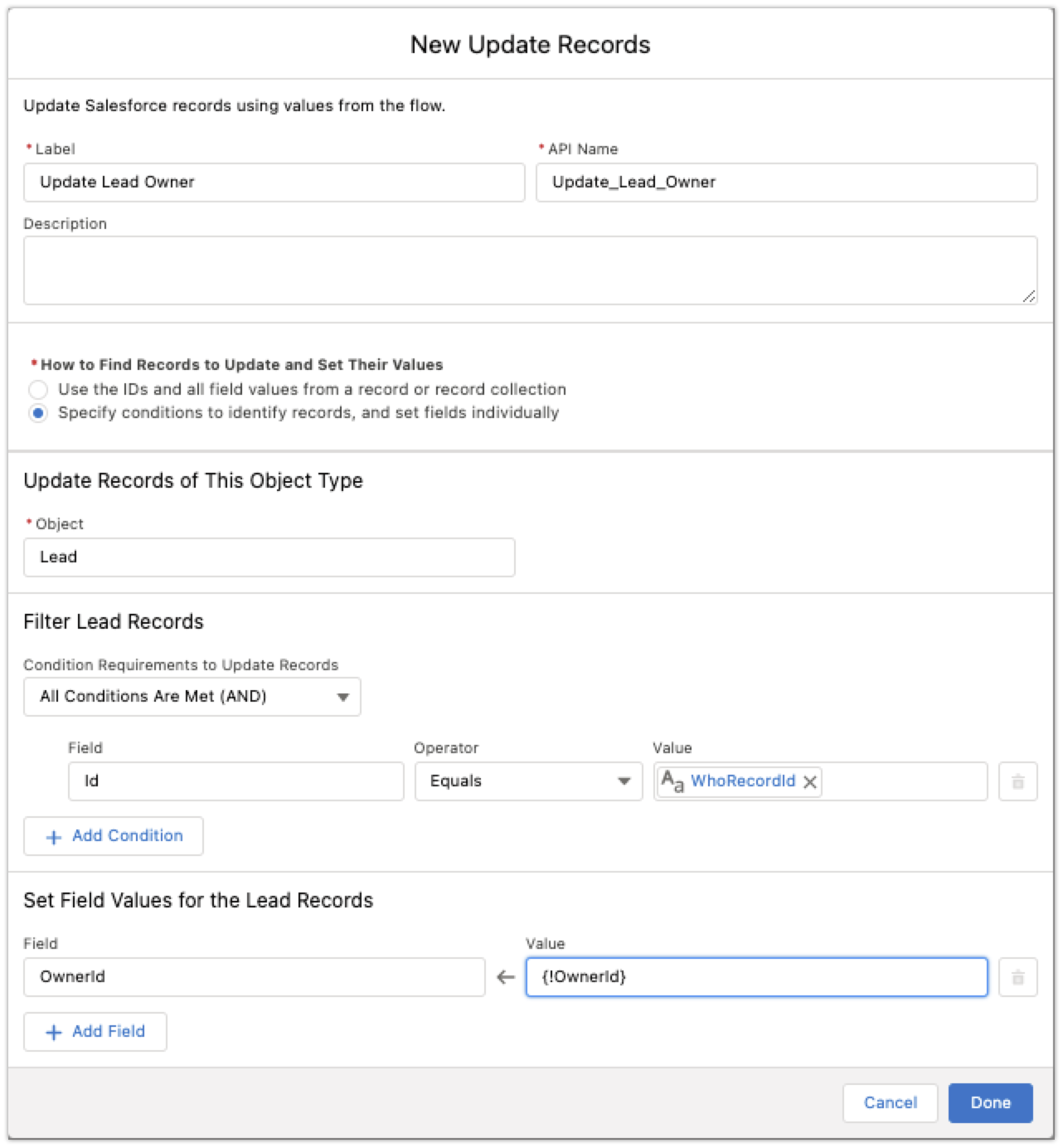Viewport: 1063px width, 1148px height.
Task: Click the filter Field box containing Id
Action: tap(235, 781)
